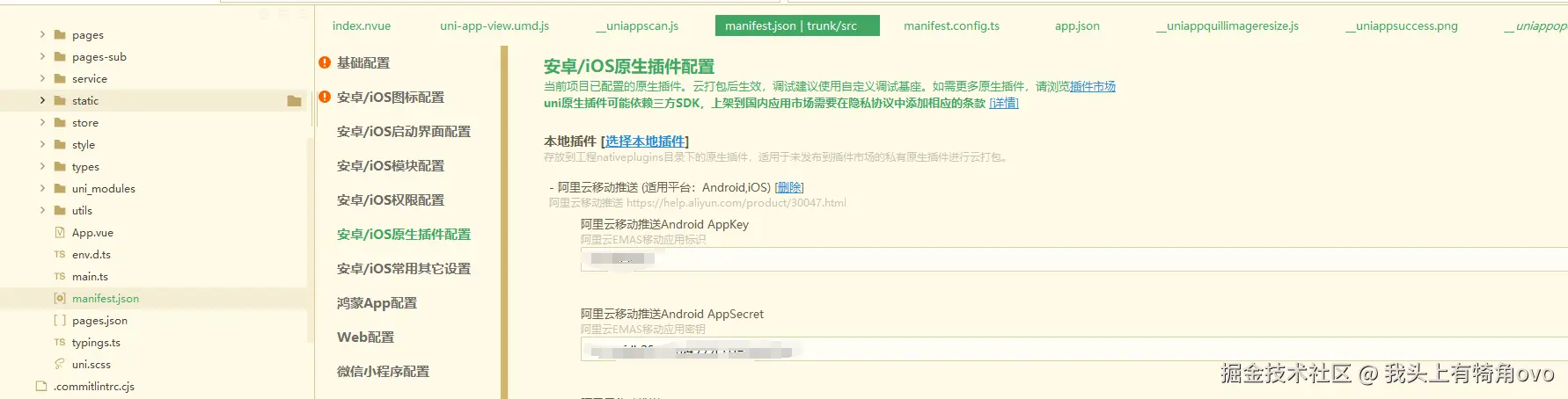Click [删除] for 阿里云移动推送 plugin
1568x399 pixels.
tap(789, 187)
